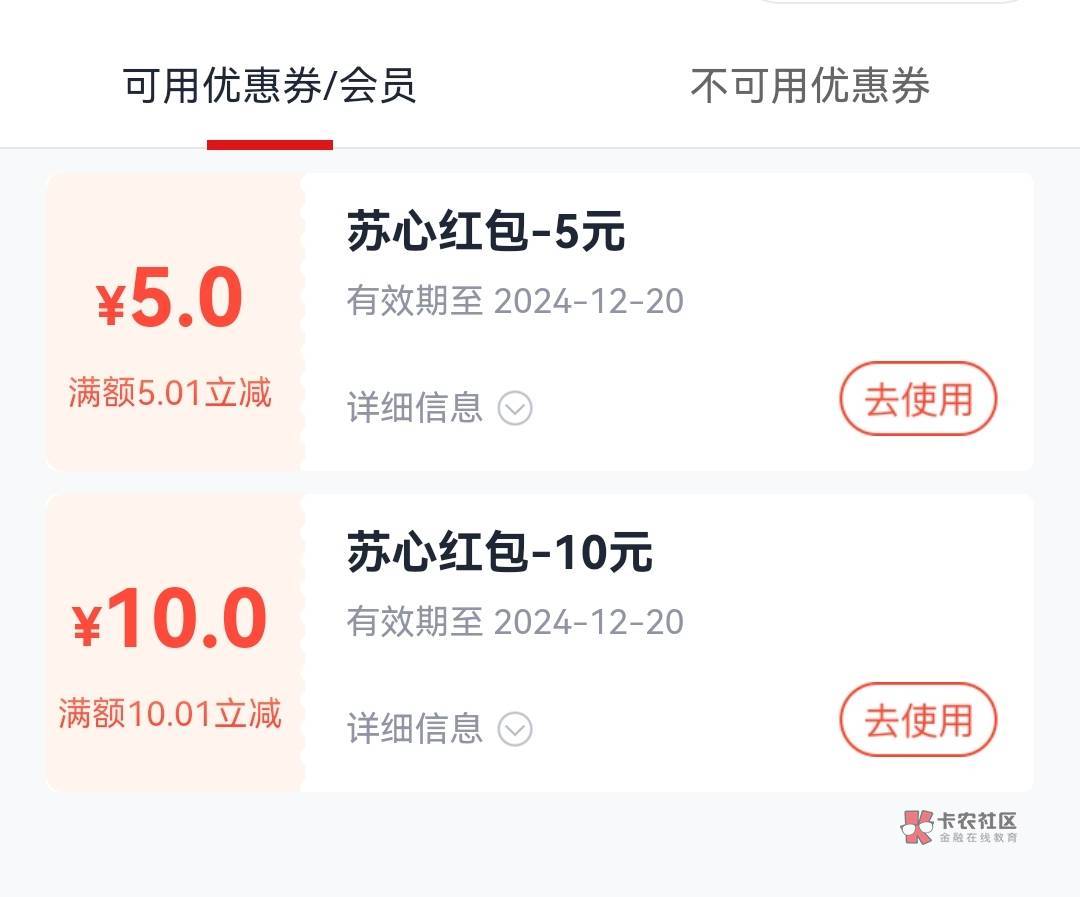This screenshot has height=897, width=1080.
Task: Tap the ¥10.0 coupon amount
Action: coord(170,620)
